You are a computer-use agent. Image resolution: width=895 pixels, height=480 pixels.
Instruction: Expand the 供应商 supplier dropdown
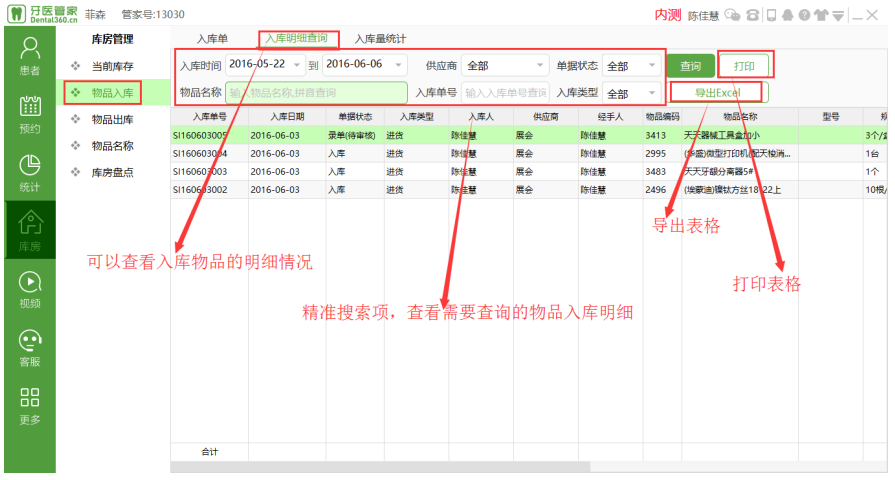point(505,66)
